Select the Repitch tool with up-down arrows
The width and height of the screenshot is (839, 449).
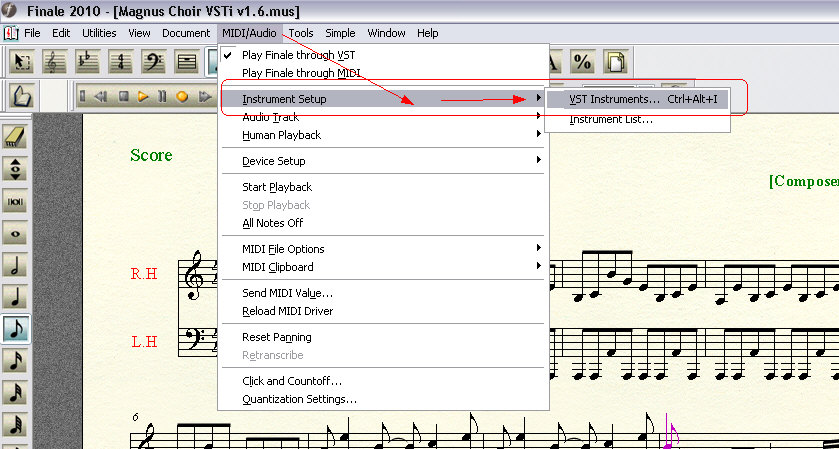(16, 169)
